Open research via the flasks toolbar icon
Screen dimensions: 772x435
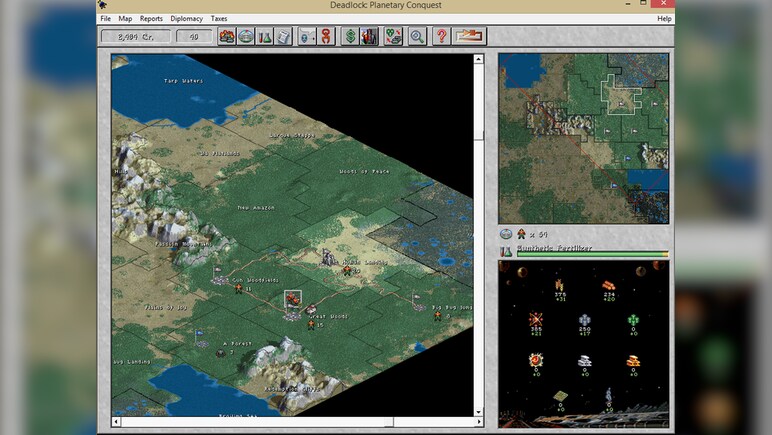click(264, 36)
